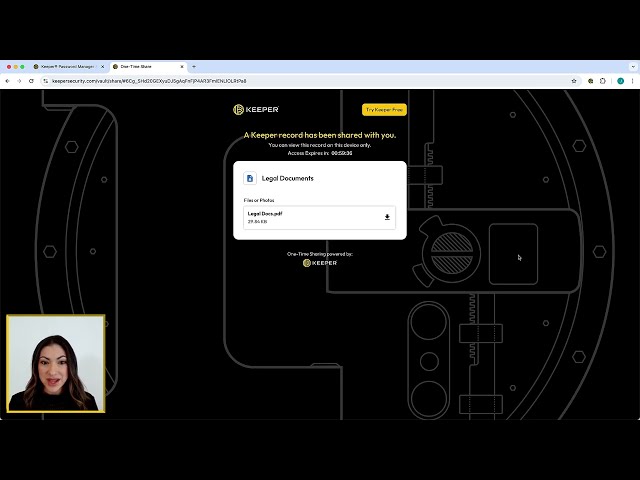Viewport: 640px width, 480px height.
Task: Close the One-Time Share tab
Action: pyautogui.click(x=182, y=67)
